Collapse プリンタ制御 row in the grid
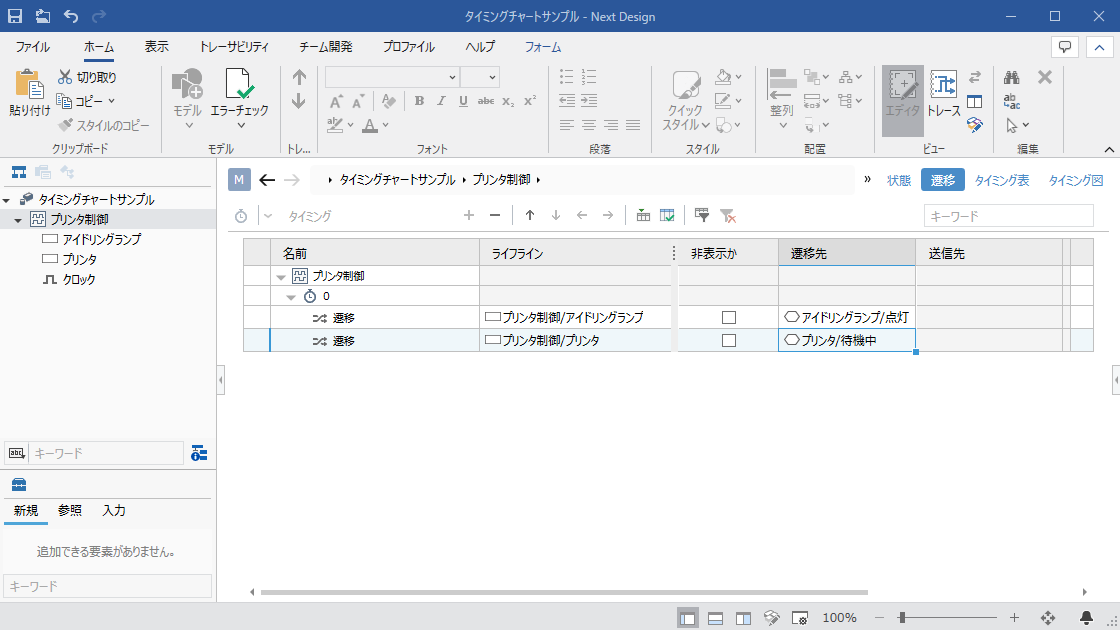Screen dimensions: 1120x630 click(x=281, y=276)
